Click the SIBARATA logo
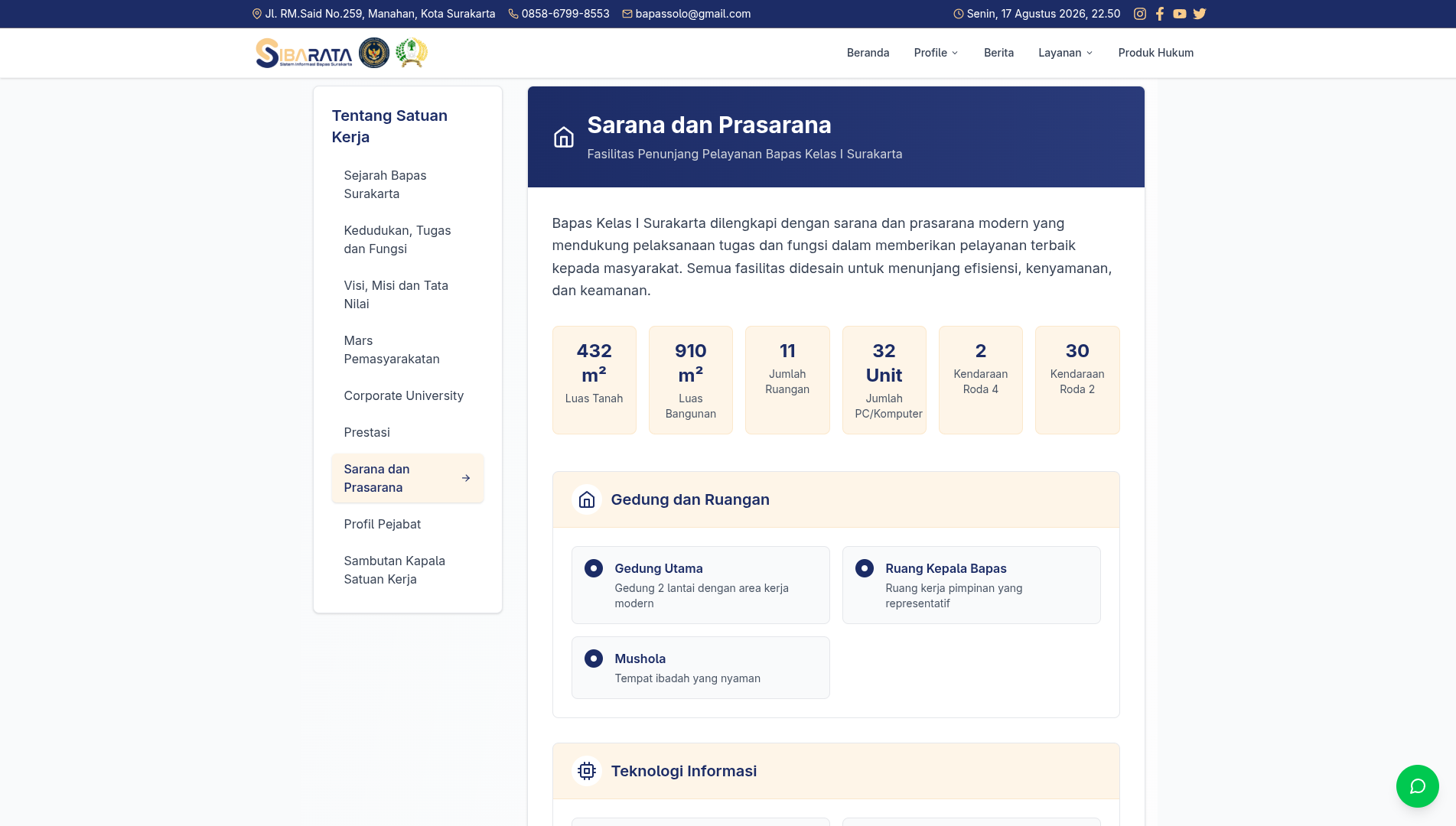 (x=304, y=53)
